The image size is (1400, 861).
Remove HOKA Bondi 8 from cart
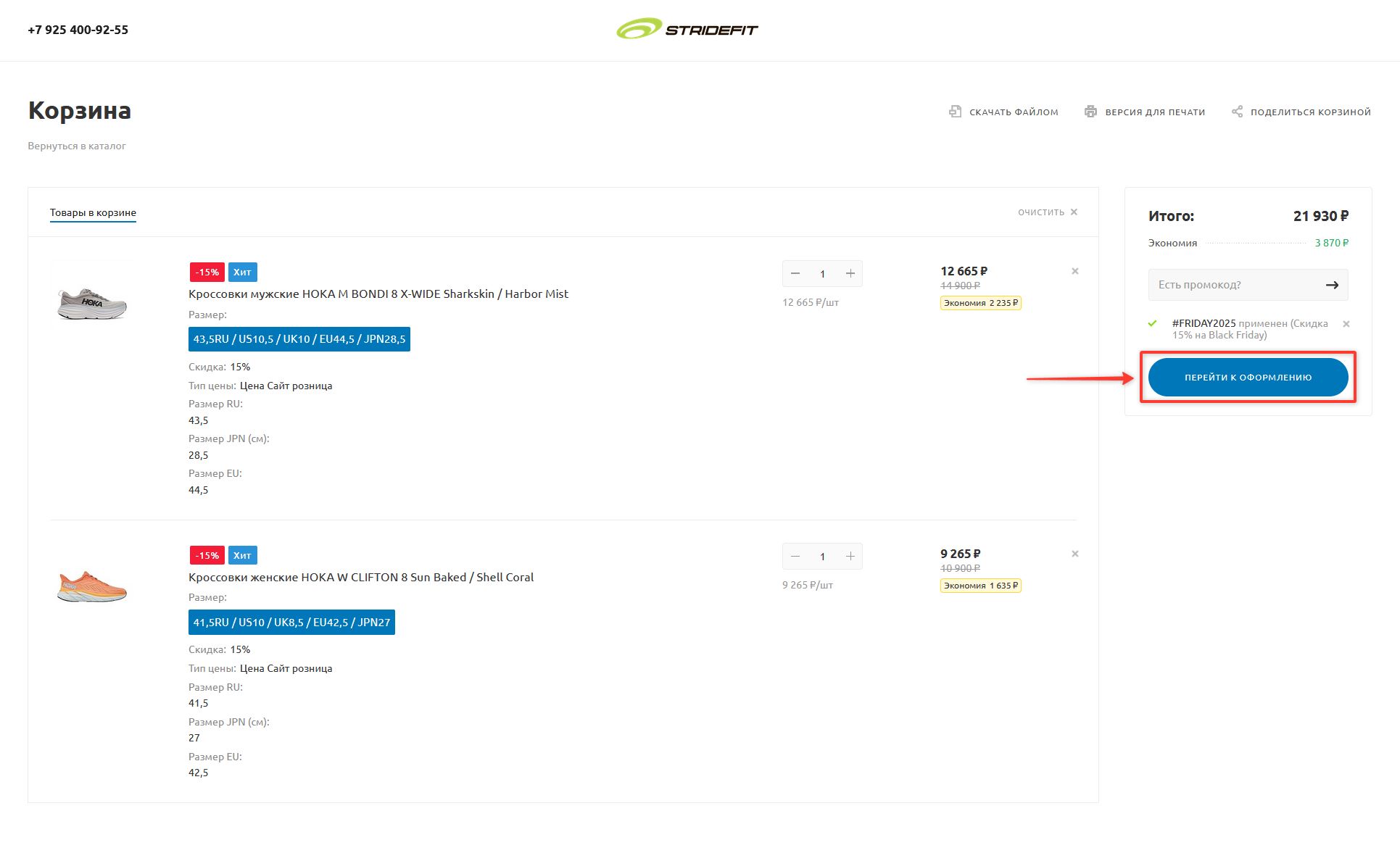click(1075, 271)
